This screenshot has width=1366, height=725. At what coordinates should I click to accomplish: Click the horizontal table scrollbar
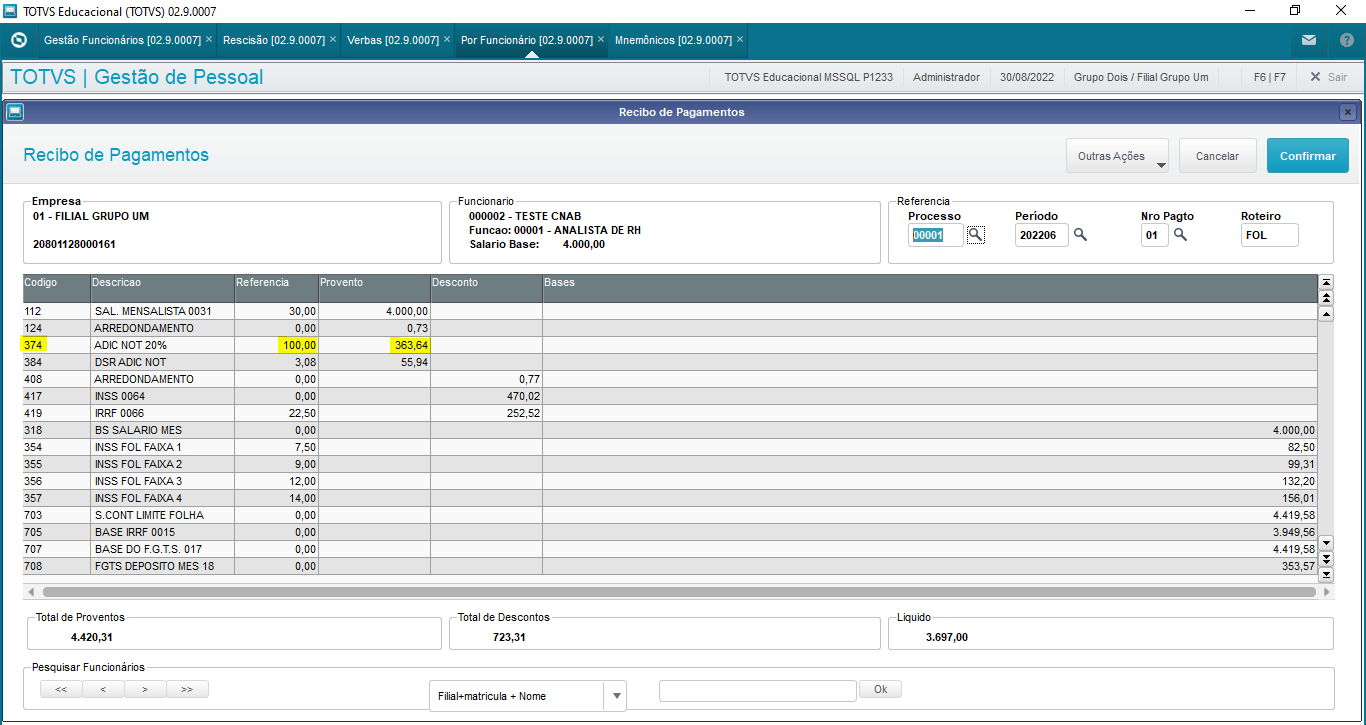[x=680, y=592]
